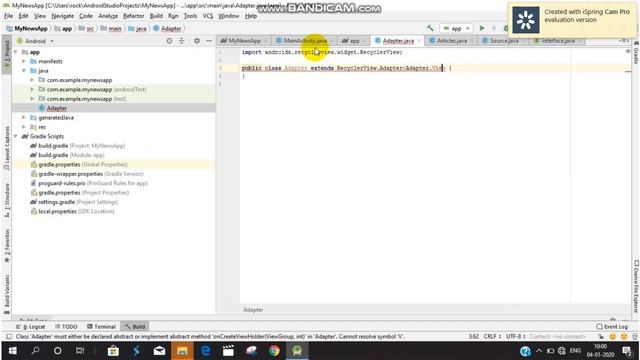Select the Adapter class in project tree
This screenshot has width=640, height=360.
57,108
